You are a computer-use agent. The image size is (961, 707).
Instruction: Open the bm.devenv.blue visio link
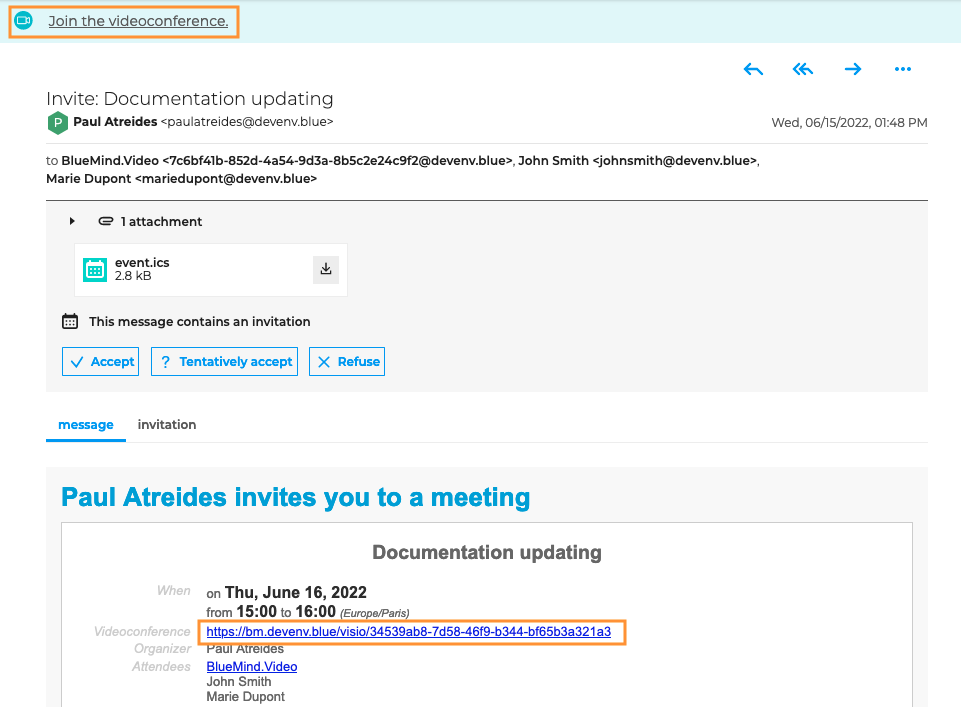(x=409, y=632)
